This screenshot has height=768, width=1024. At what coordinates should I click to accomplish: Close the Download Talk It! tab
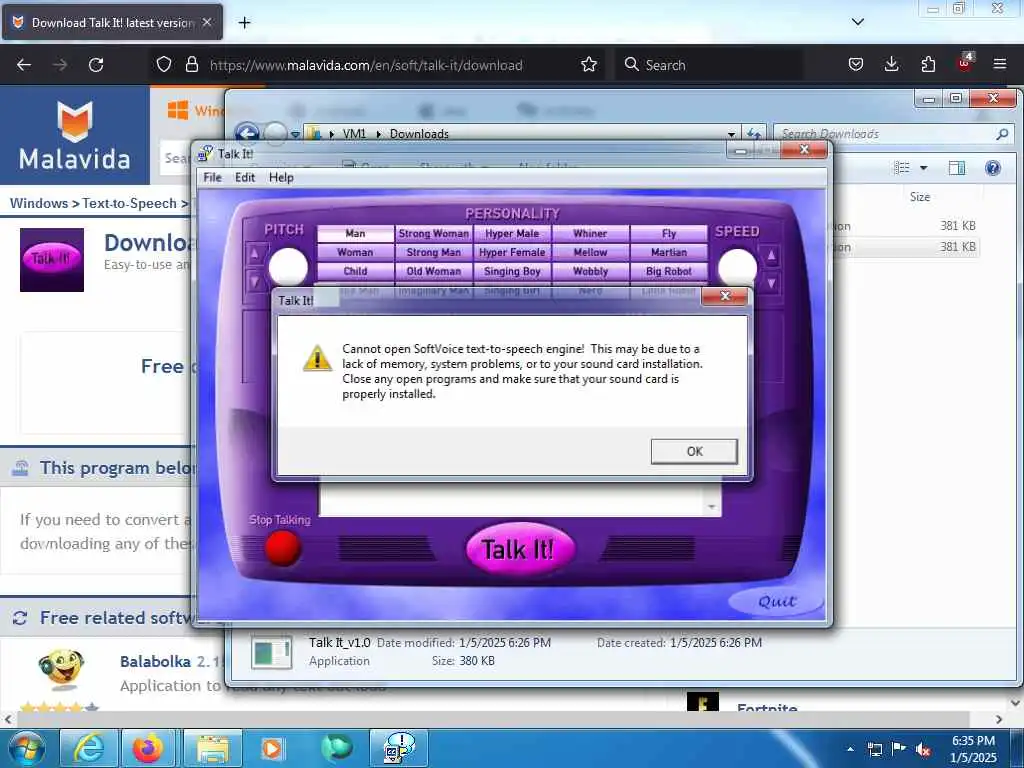coord(207,22)
